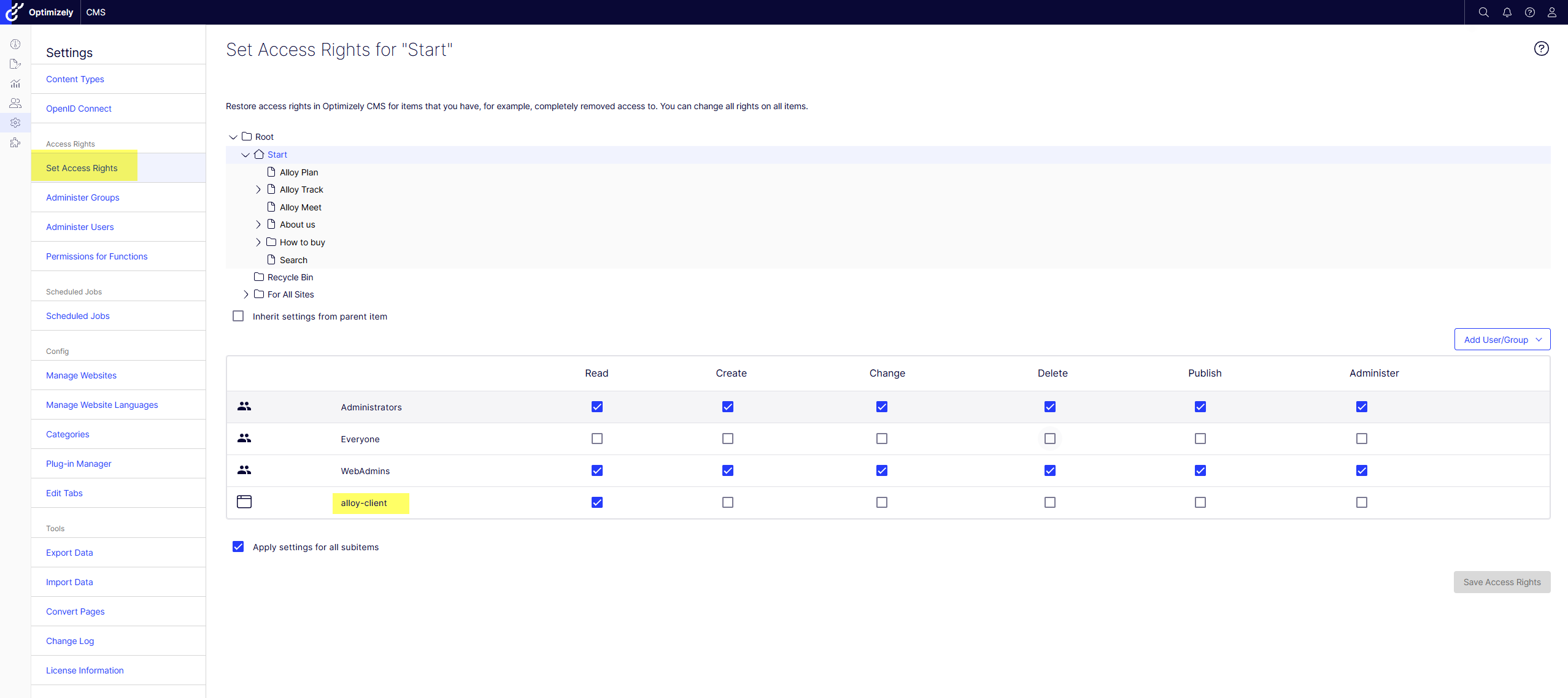This screenshot has height=698, width=1568.
Task: Click Save Access Rights button
Action: coord(1502,582)
